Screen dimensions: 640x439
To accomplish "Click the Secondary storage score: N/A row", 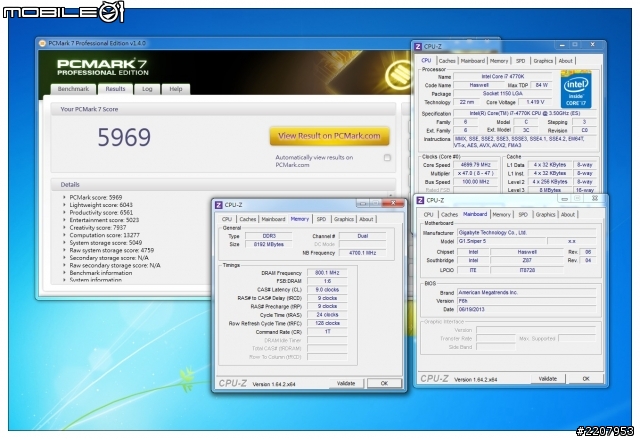I will tap(109, 258).
